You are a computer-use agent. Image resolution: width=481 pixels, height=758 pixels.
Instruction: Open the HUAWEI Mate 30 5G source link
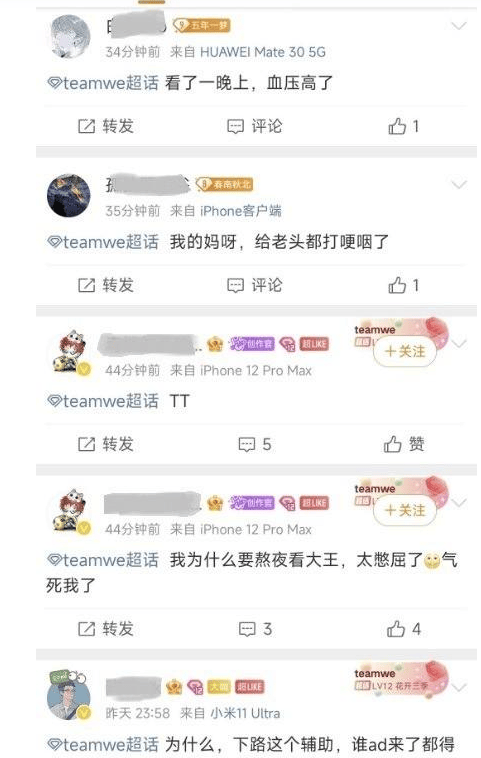(x=262, y=52)
